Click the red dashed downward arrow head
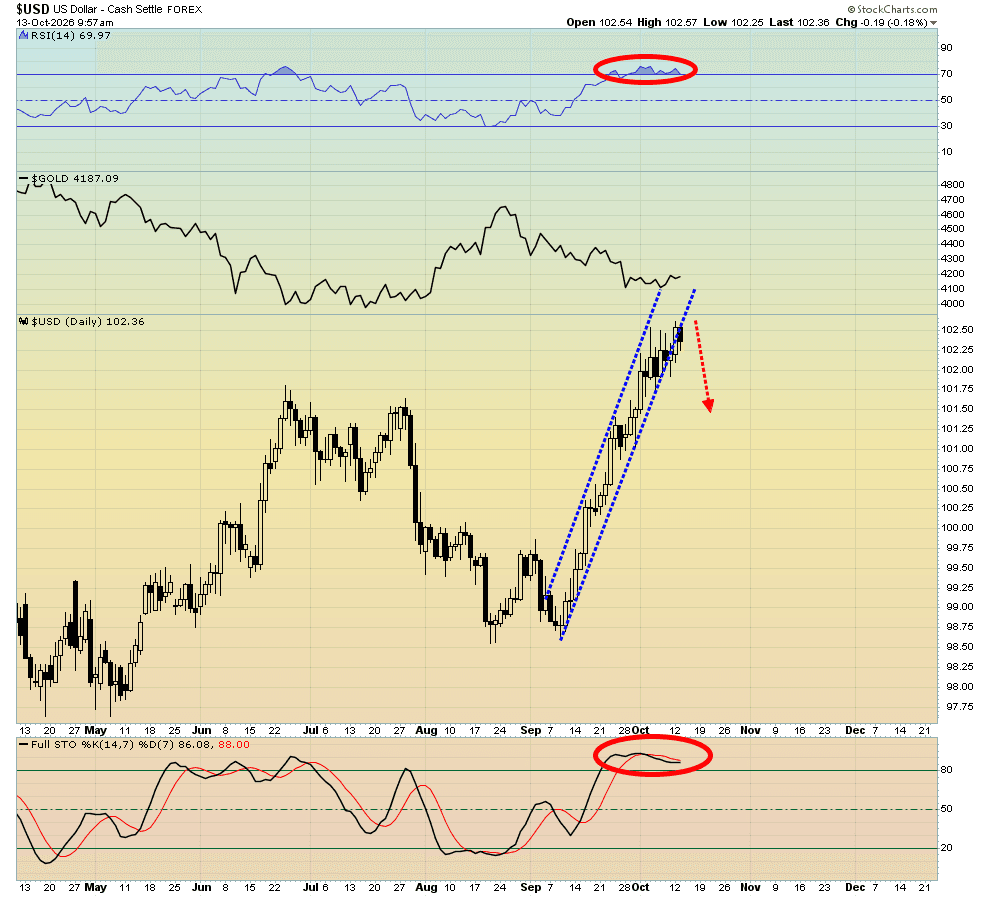The image size is (990, 897). click(708, 405)
